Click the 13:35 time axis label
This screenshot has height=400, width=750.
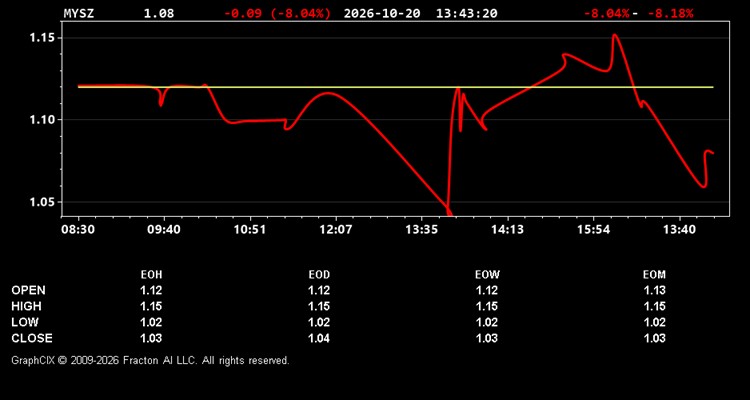click(x=421, y=230)
